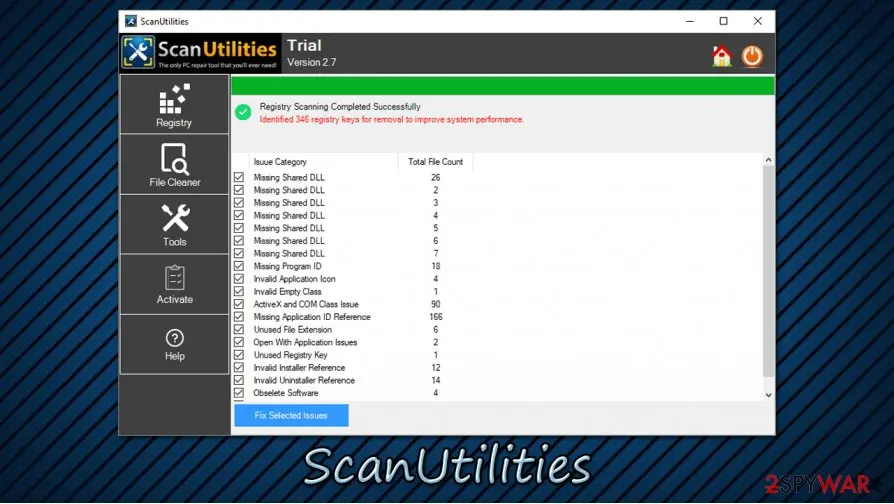894x504 pixels.
Task: Click the count value 166
Action: 436,317
